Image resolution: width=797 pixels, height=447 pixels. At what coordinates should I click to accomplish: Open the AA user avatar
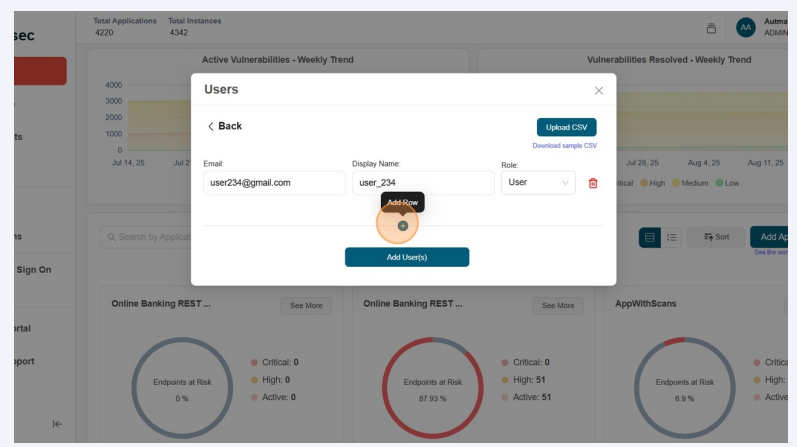pos(745,27)
